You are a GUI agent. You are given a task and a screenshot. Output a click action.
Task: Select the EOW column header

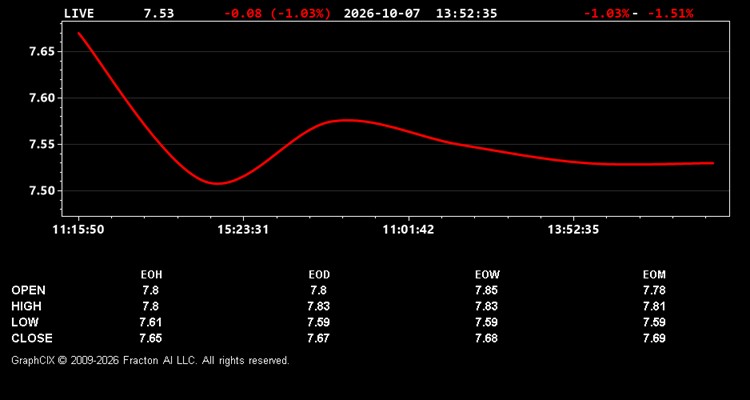487,275
